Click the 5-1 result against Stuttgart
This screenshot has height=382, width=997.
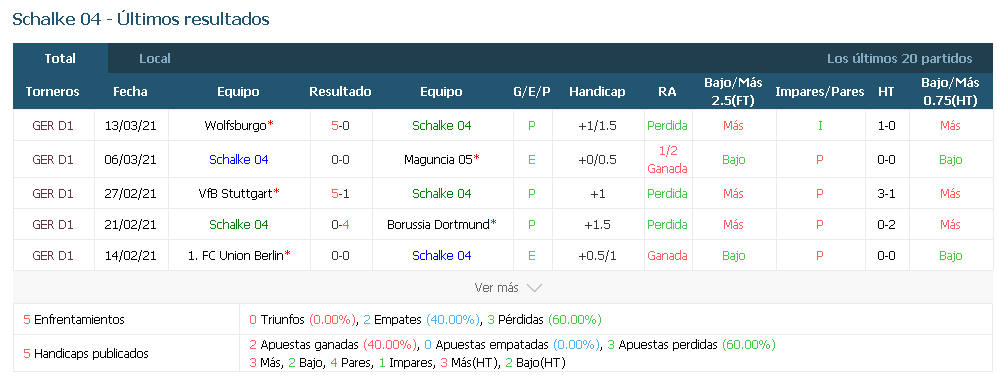pos(340,193)
